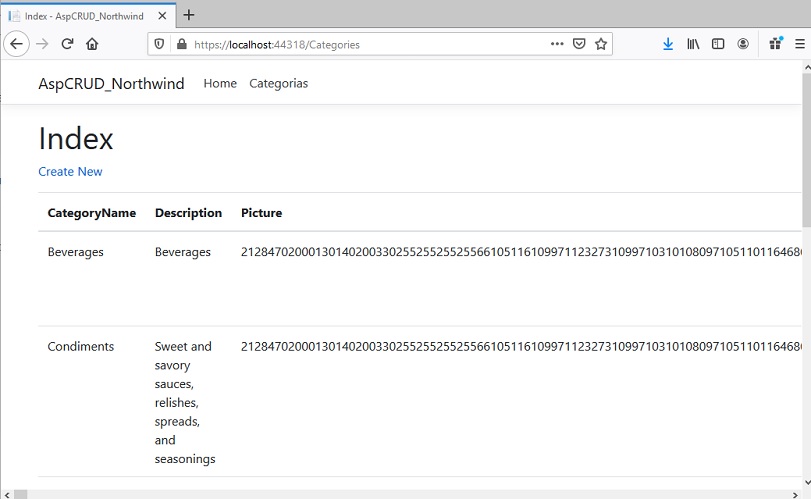The width and height of the screenshot is (811, 499).
Task: Show site security info via padlock icon
Action: tap(182, 44)
